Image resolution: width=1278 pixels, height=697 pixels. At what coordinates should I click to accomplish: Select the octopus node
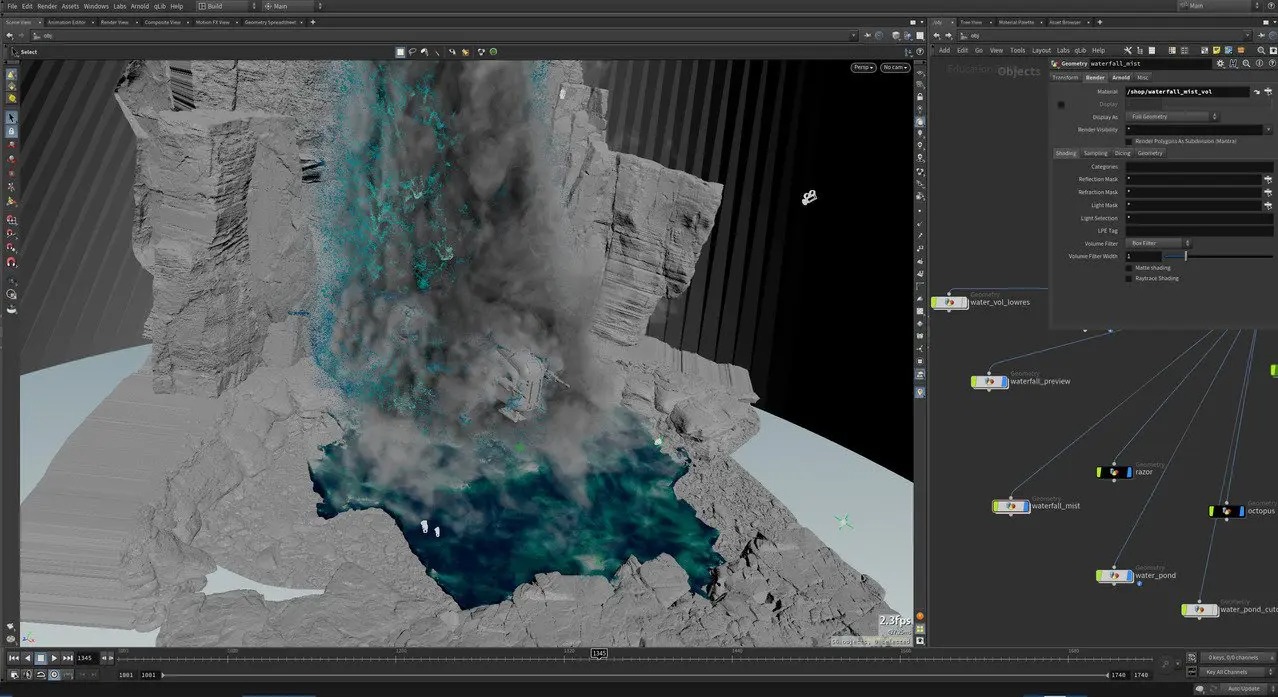(x=1227, y=511)
